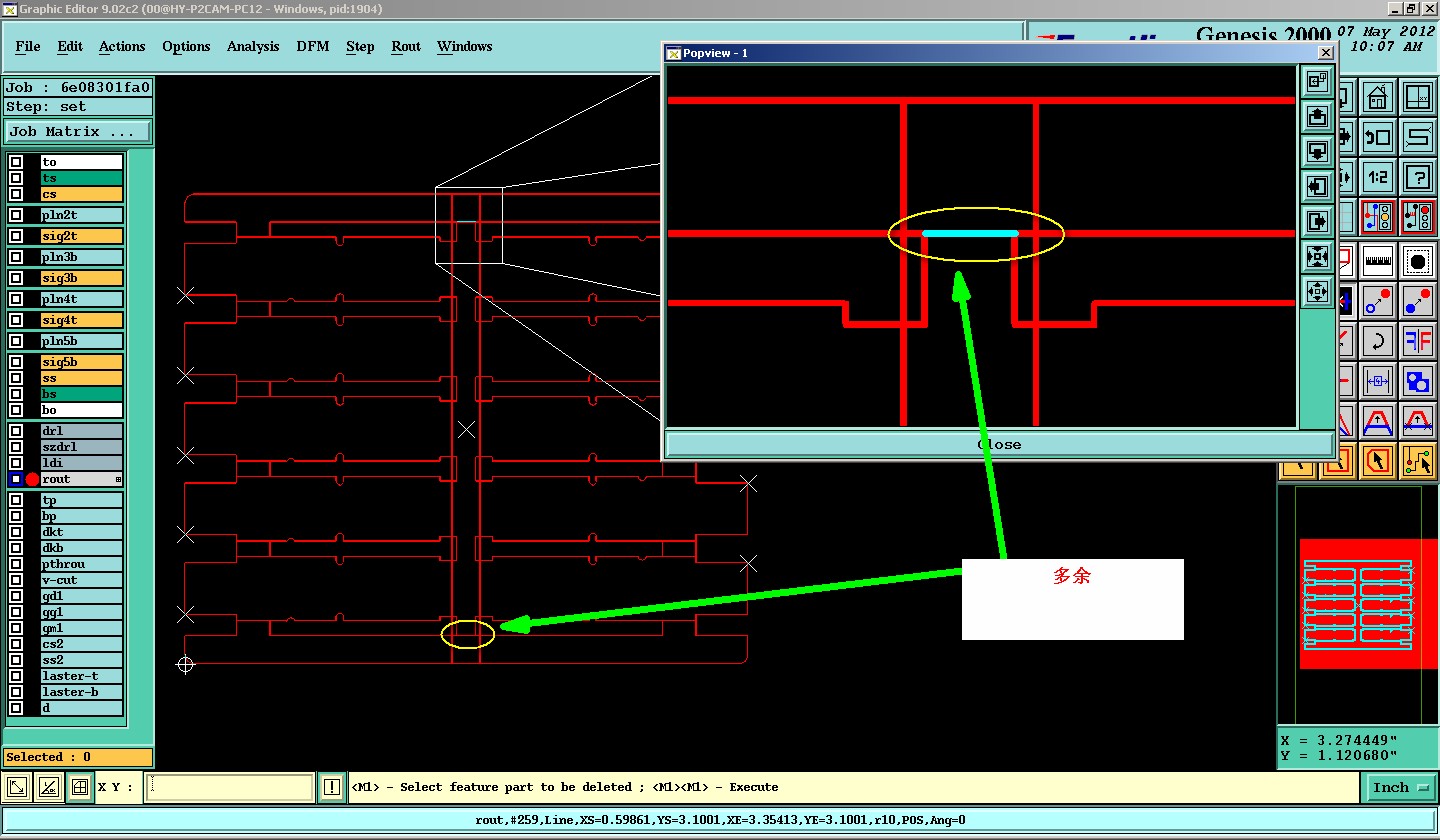Click Popview zoom-in converge arrows icon
Image resolution: width=1440 pixels, height=840 pixels.
1317,257
